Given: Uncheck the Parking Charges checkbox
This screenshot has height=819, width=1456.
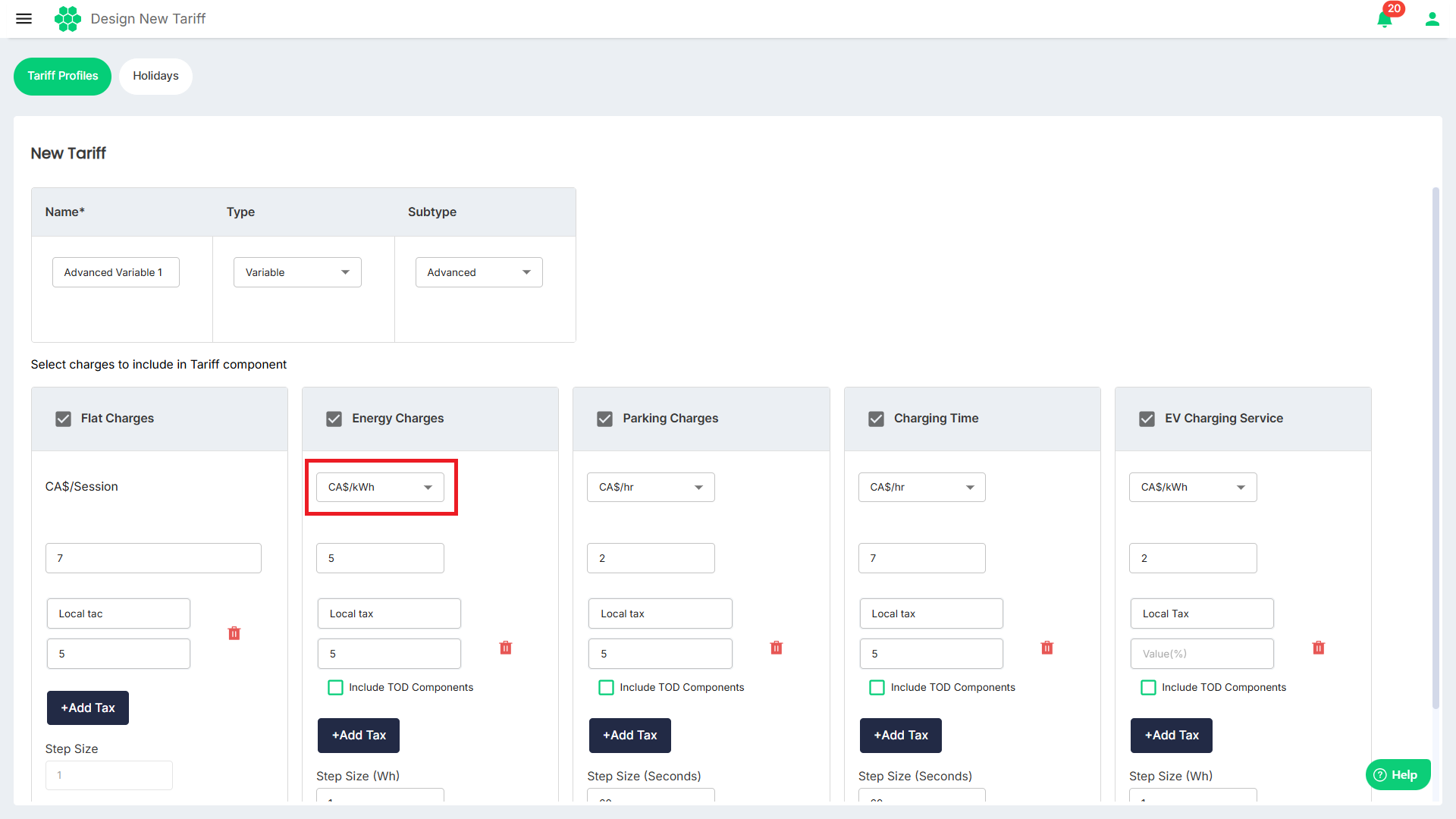Looking at the screenshot, I should pos(605,419).
